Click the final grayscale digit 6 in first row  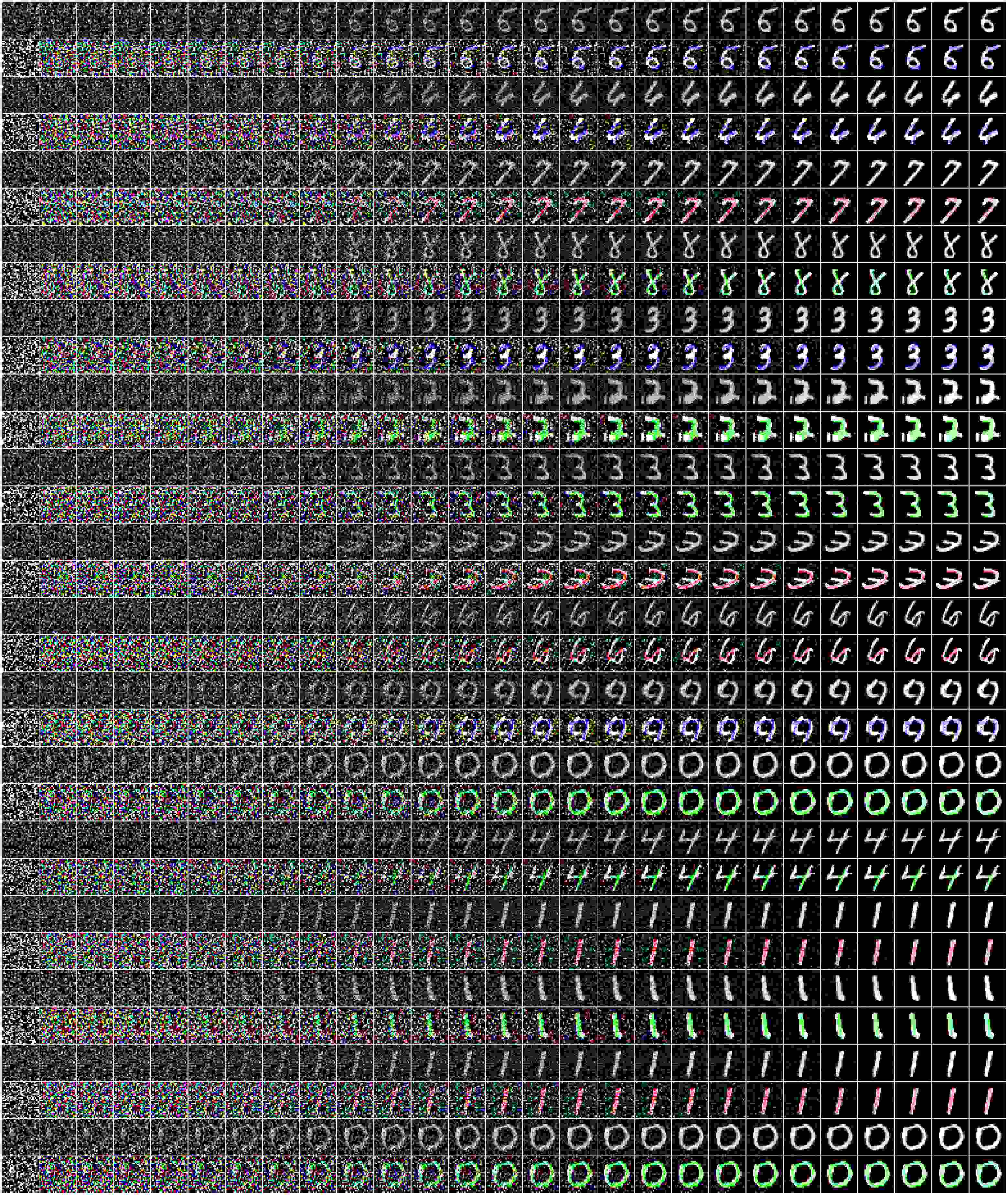[x=989, y=21]
